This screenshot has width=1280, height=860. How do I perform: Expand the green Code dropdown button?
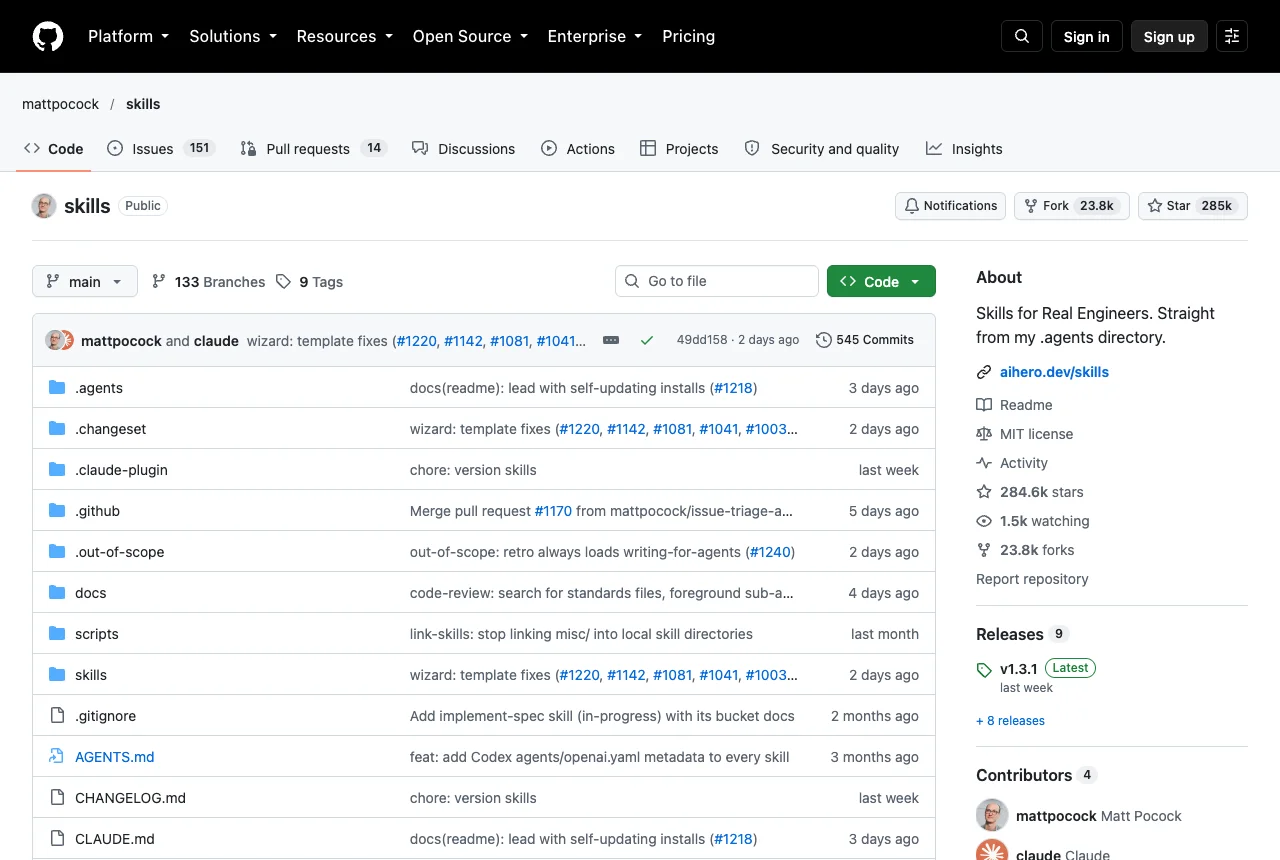coord(881,281)
